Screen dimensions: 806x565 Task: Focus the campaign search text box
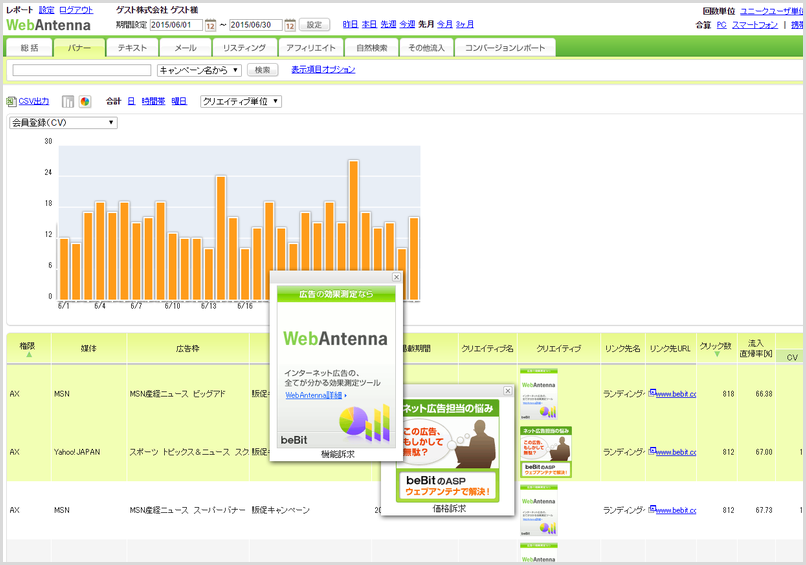point(82,70)
